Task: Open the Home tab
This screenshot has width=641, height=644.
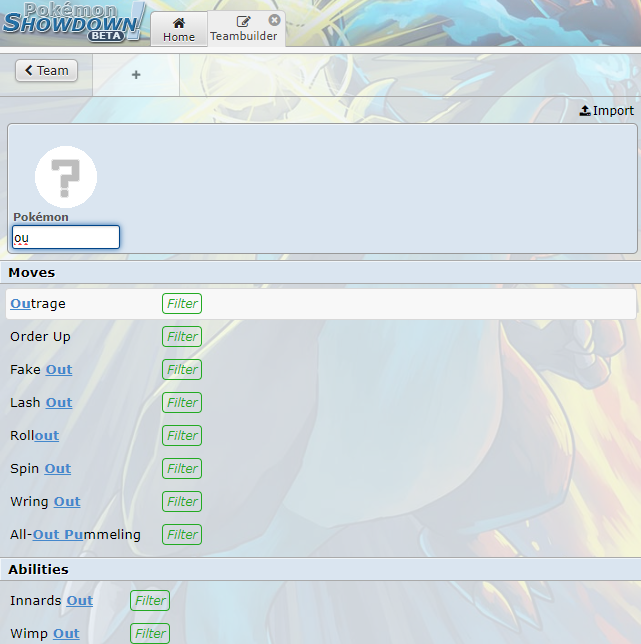Action: tap(179, 29)
